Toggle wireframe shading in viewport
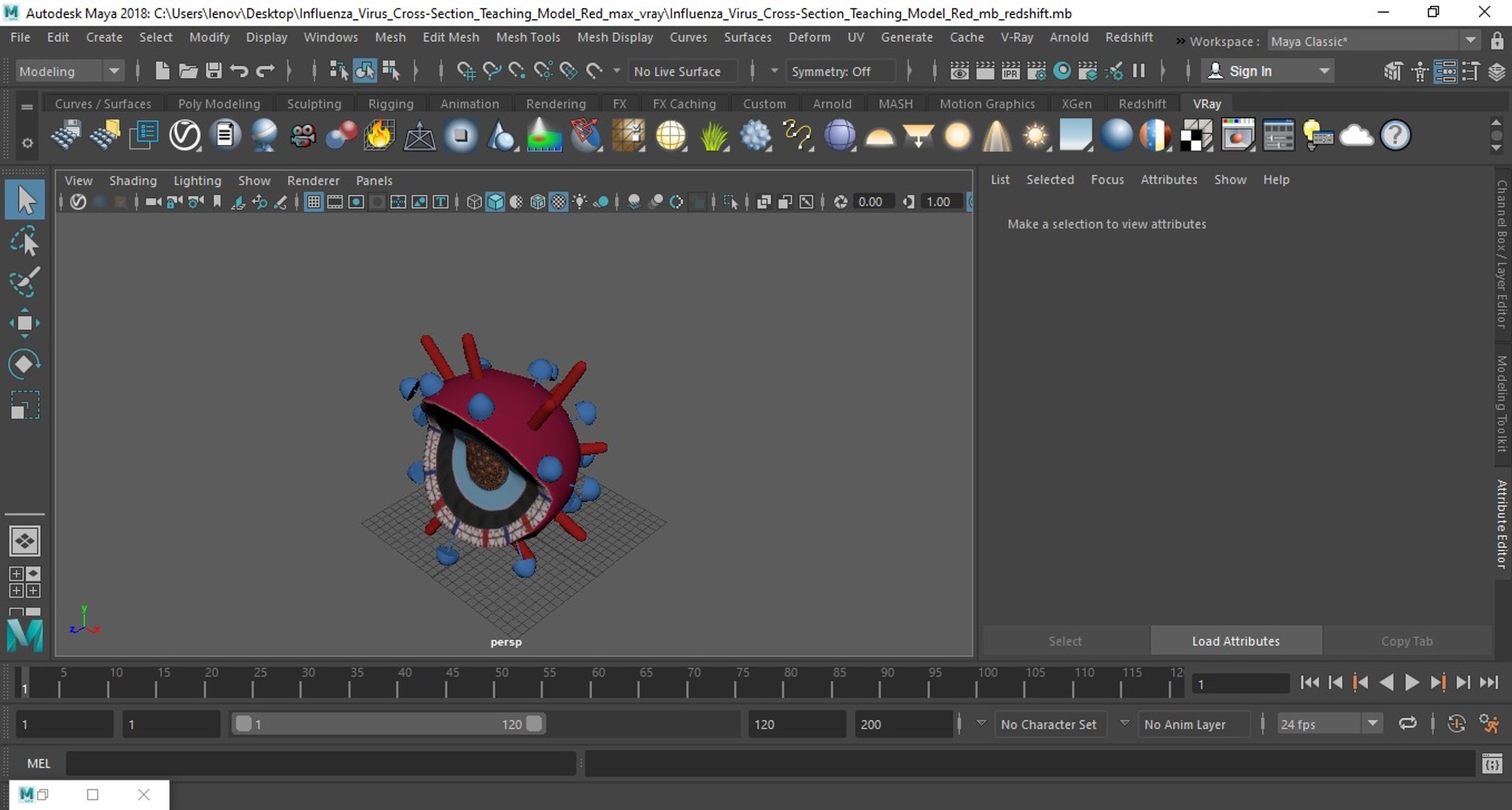 [474, 202]
